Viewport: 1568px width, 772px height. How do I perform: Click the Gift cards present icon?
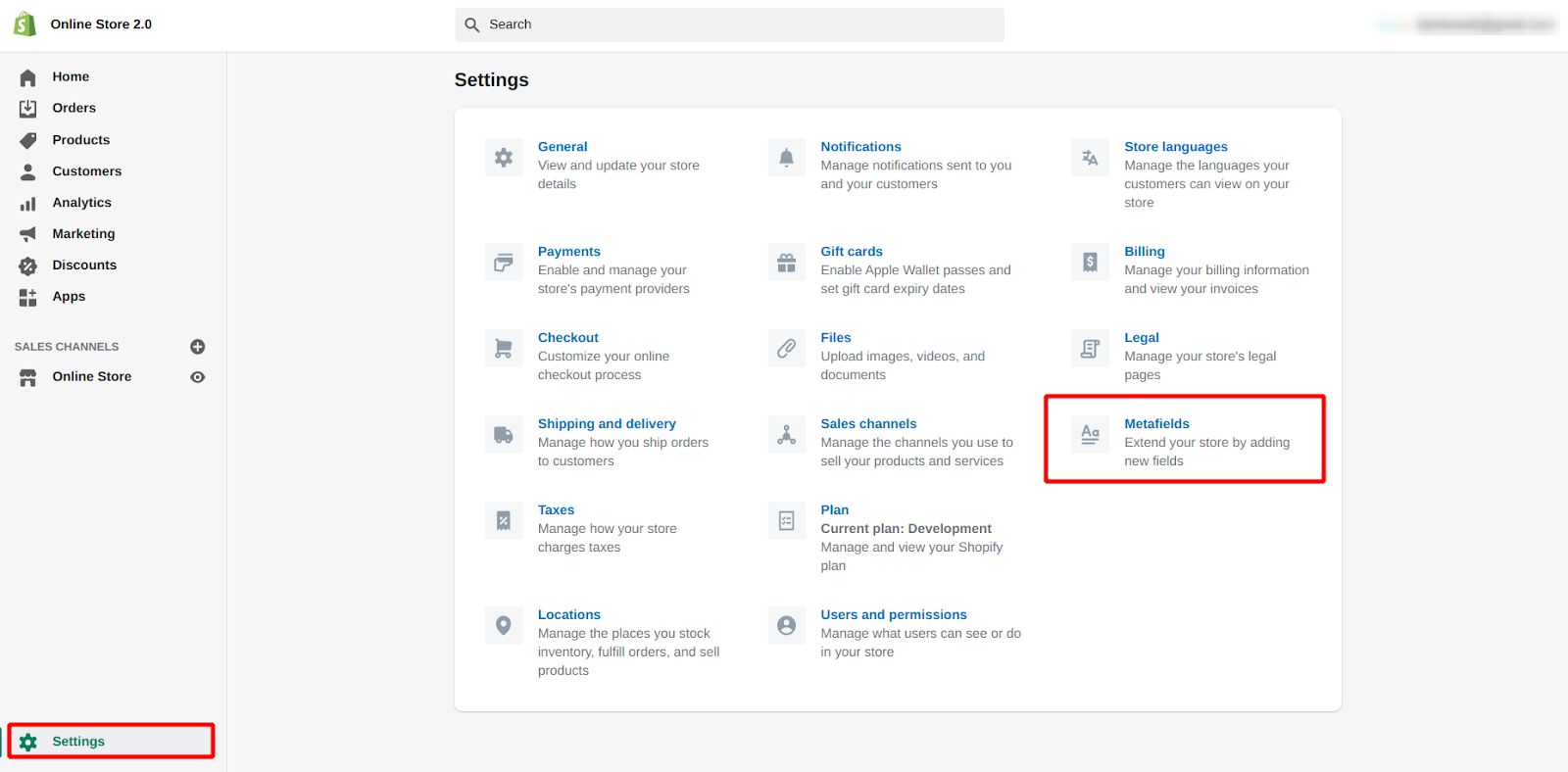pos(787,263)
